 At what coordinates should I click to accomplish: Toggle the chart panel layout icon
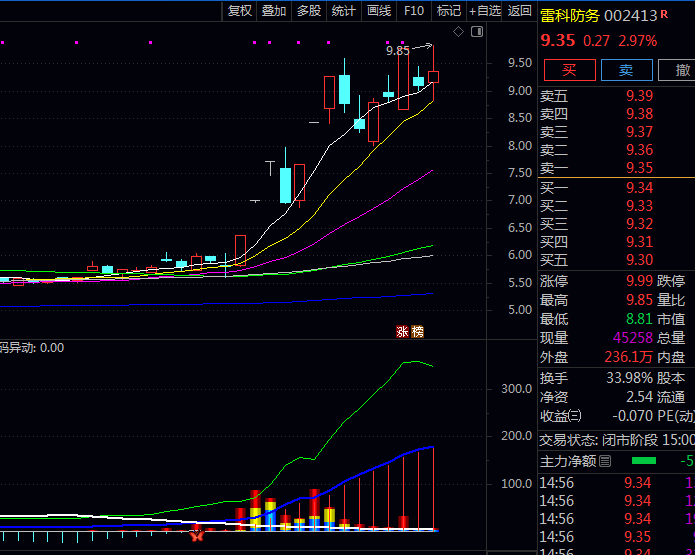coord(475,32)
